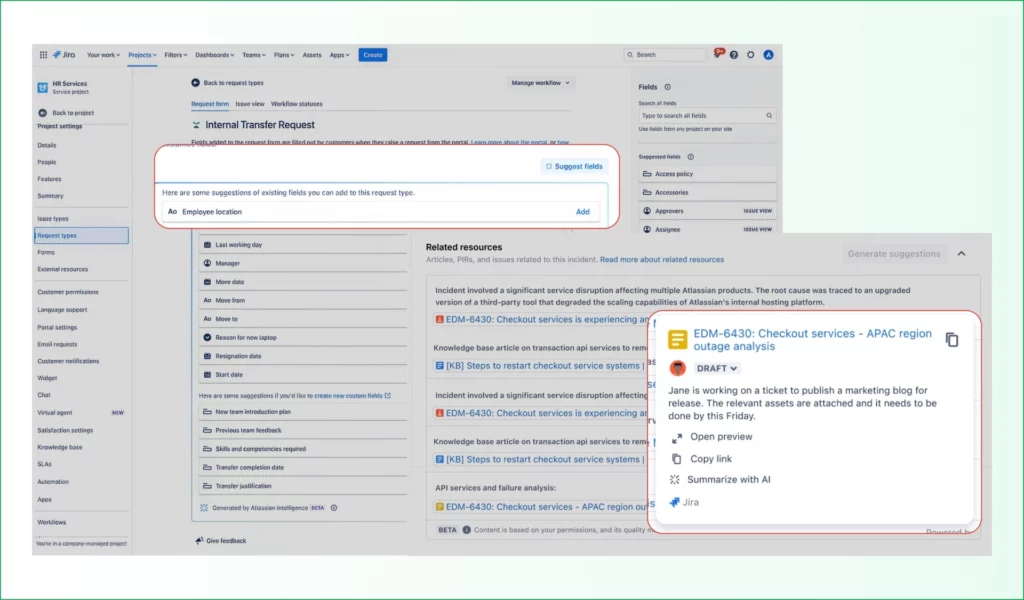1024x600 pixels.
Task: Click the Jira icon in popup card footer
Action: [675, 502]
